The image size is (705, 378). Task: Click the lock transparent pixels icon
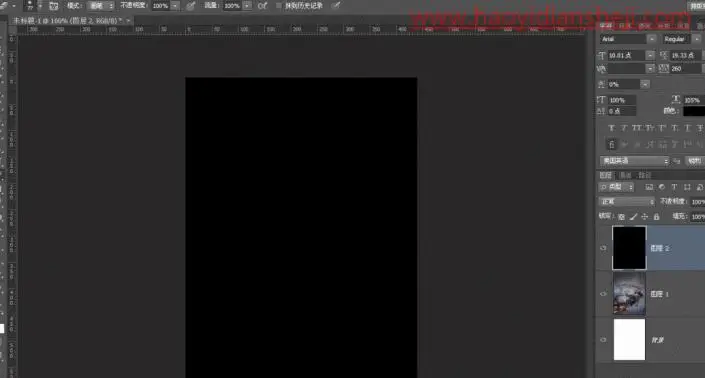[x=621, y=217]
